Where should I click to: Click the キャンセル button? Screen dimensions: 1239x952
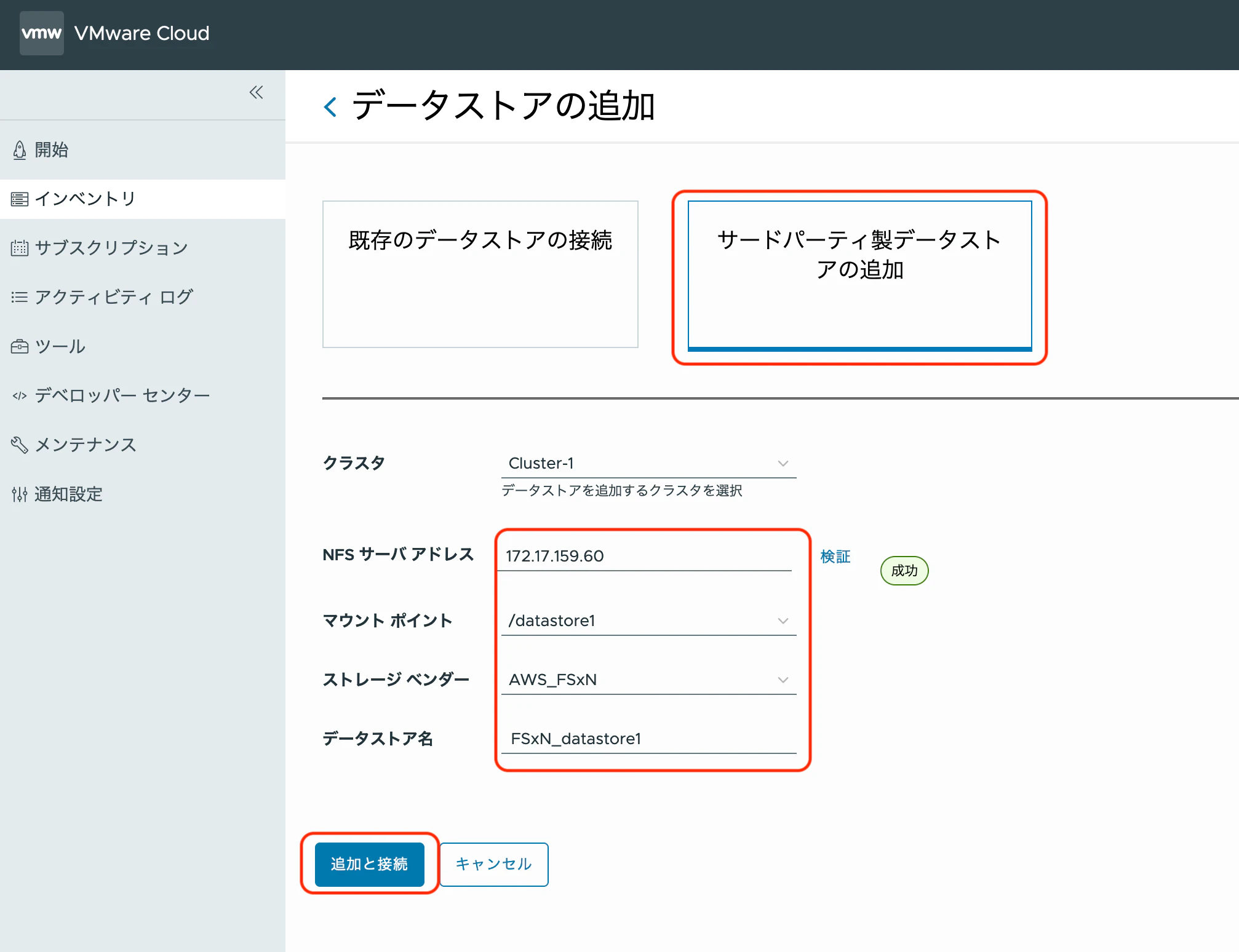[x=493, y=864]
